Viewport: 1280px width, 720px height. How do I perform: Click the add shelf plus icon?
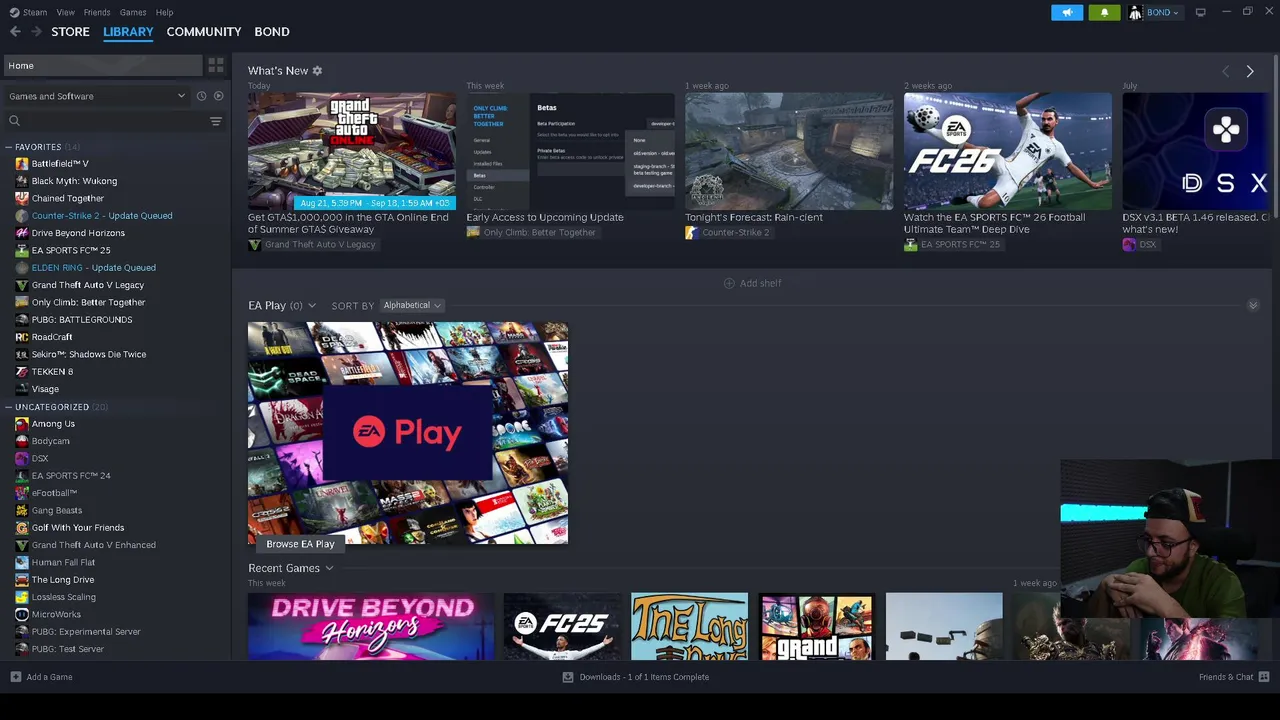click(729, 283)
